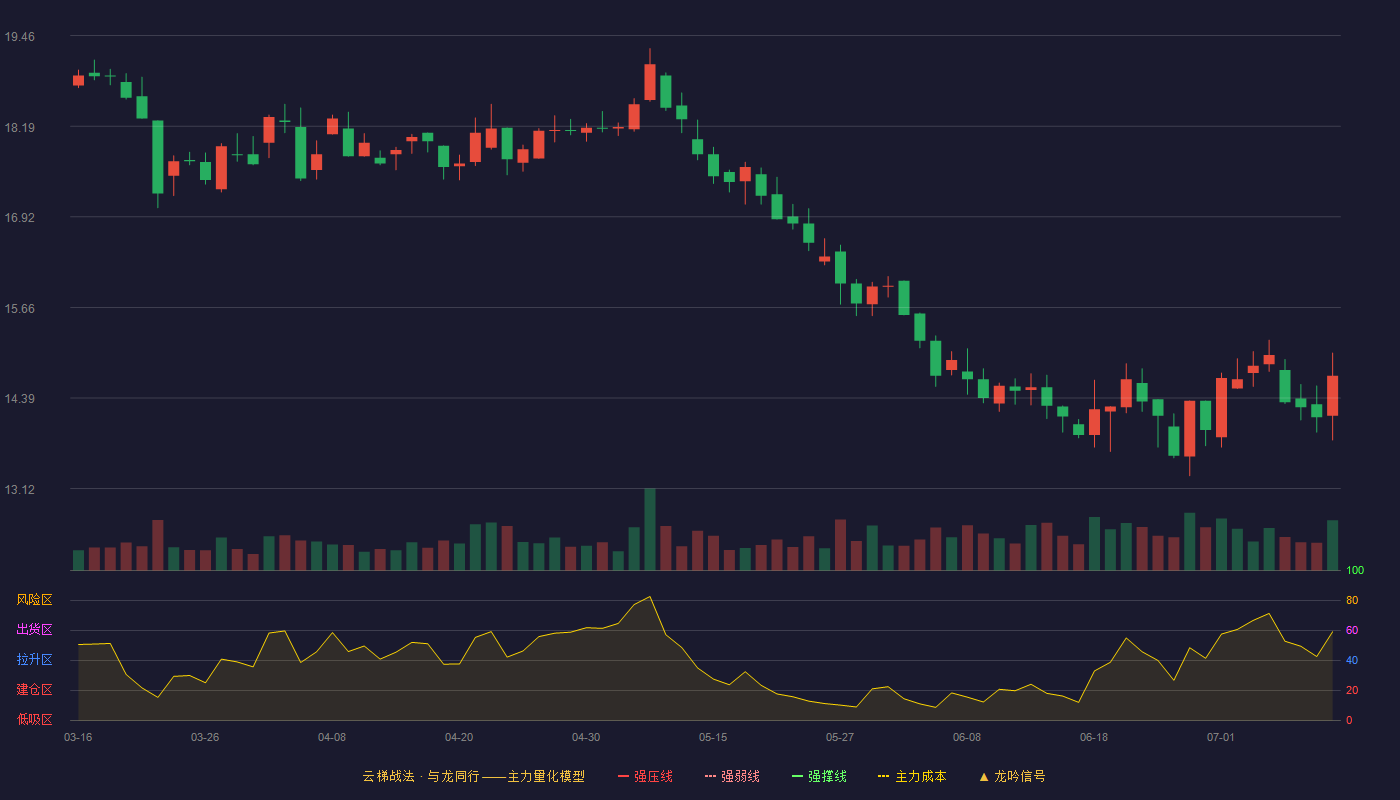1400x800 pixels.
Task: Select the last red candlestick on the right
Action: tap(1332, 396)
